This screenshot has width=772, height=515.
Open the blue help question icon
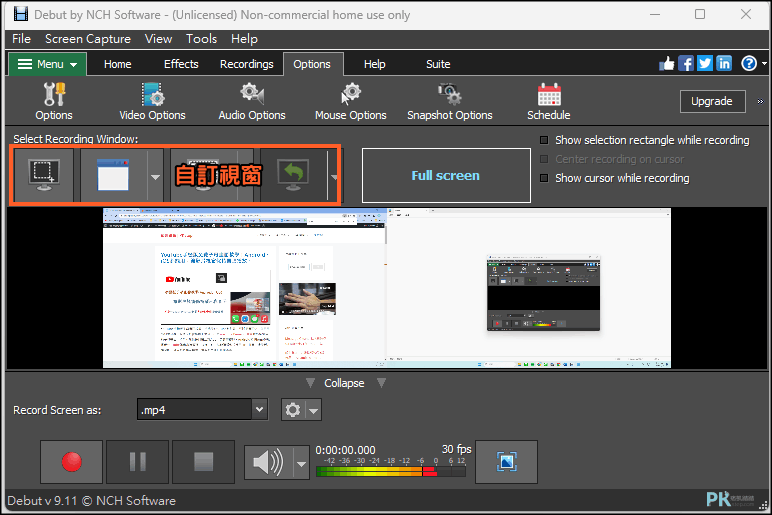coord(749,64)
